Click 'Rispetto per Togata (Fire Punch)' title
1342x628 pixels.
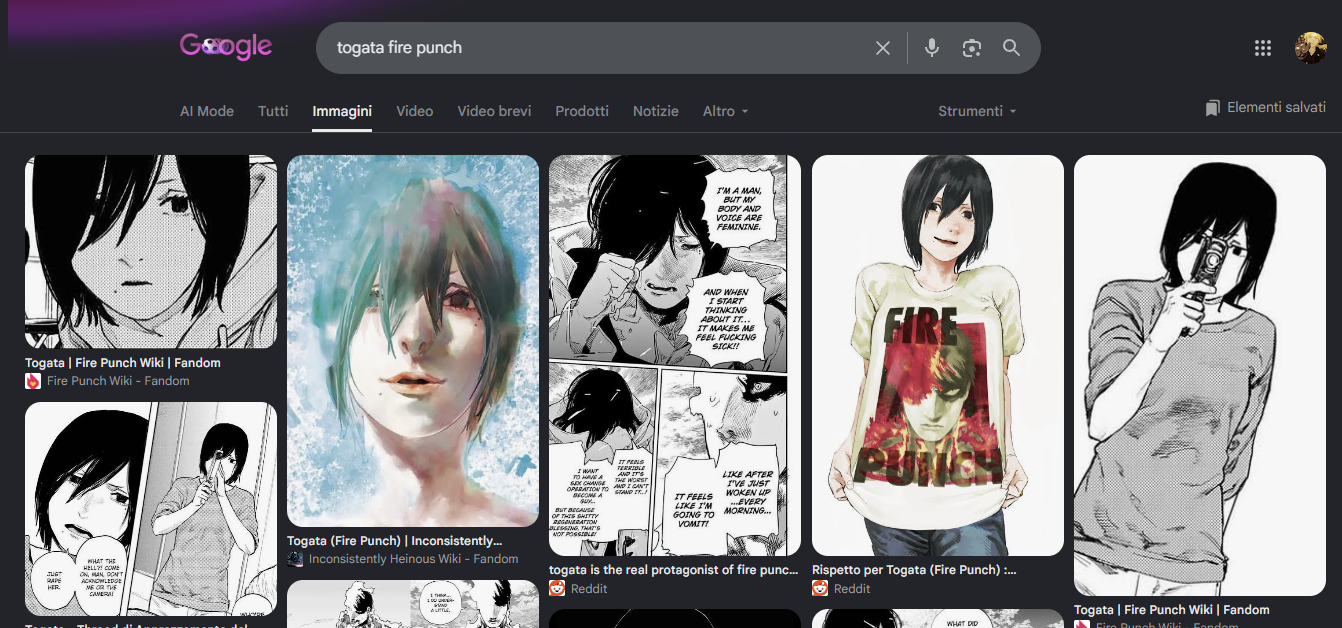point(914,570)
